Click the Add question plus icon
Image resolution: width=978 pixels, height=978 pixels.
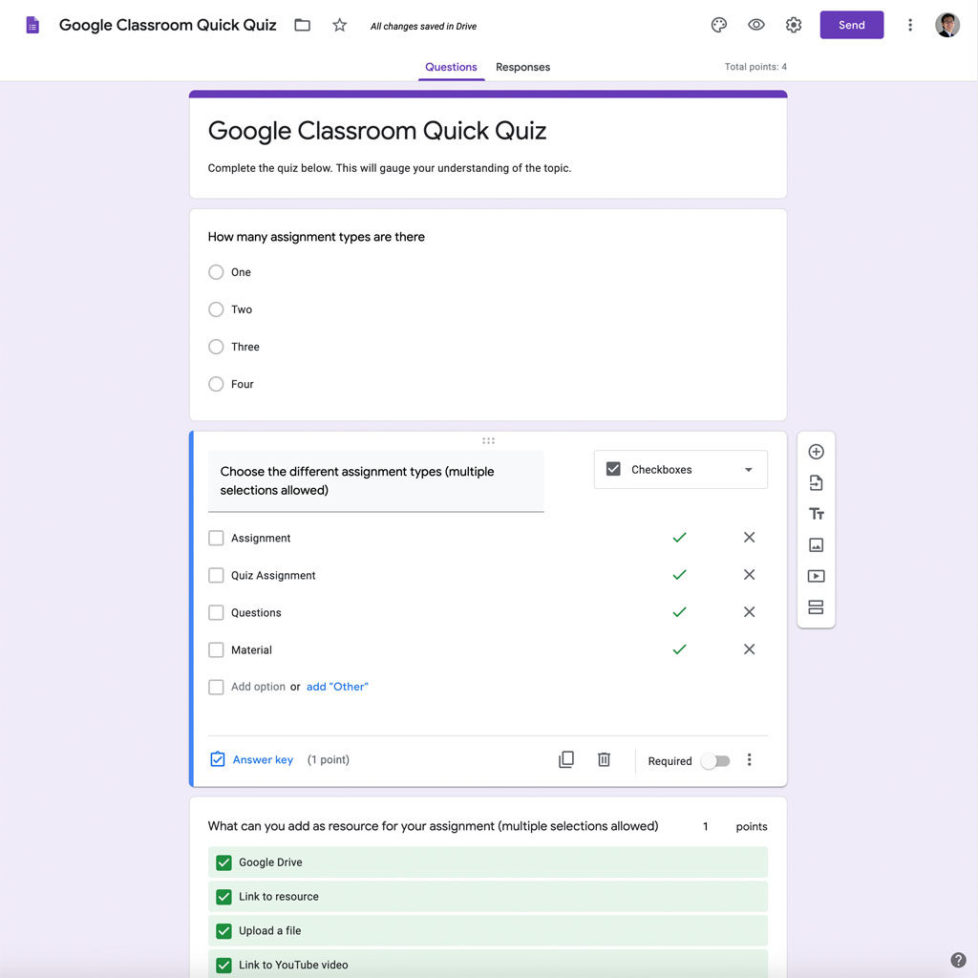click(816, 452)
